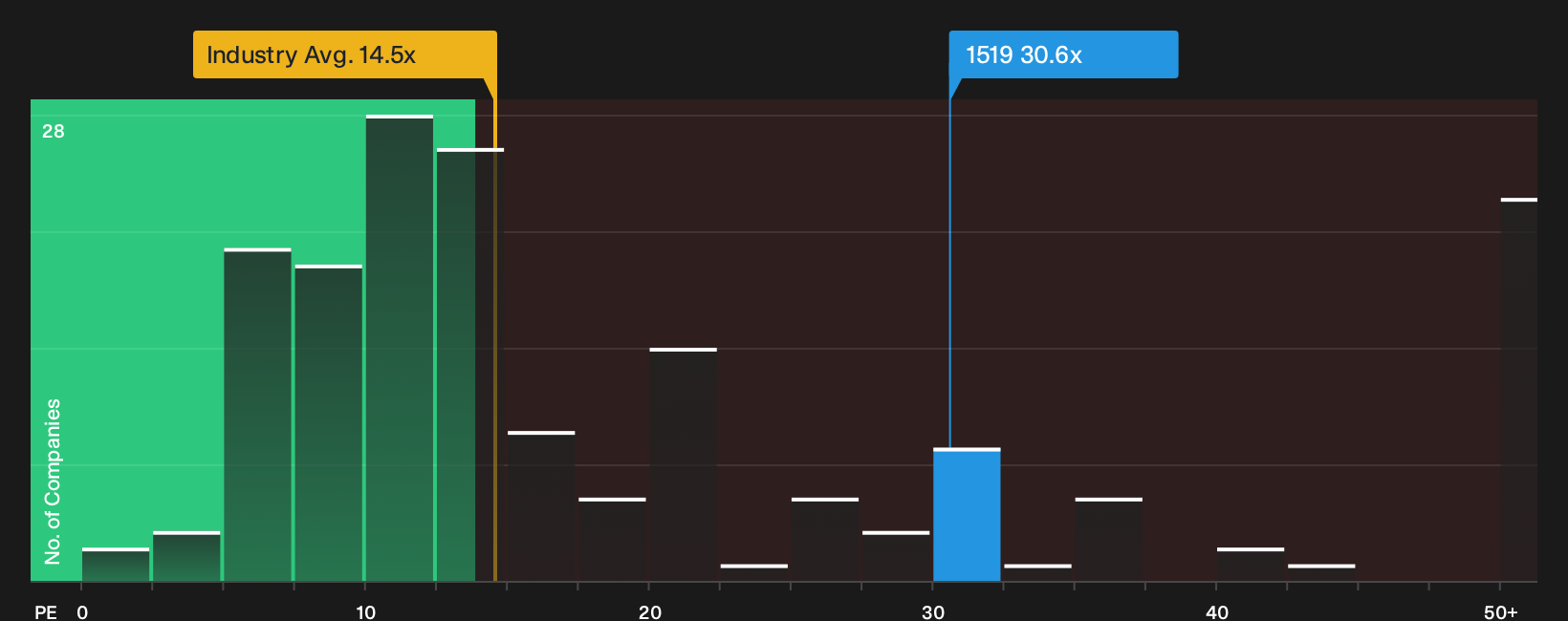This screenshot has width=1568, height=621.
Task: Select the tallest bar at PE 10
Action: 400,348
